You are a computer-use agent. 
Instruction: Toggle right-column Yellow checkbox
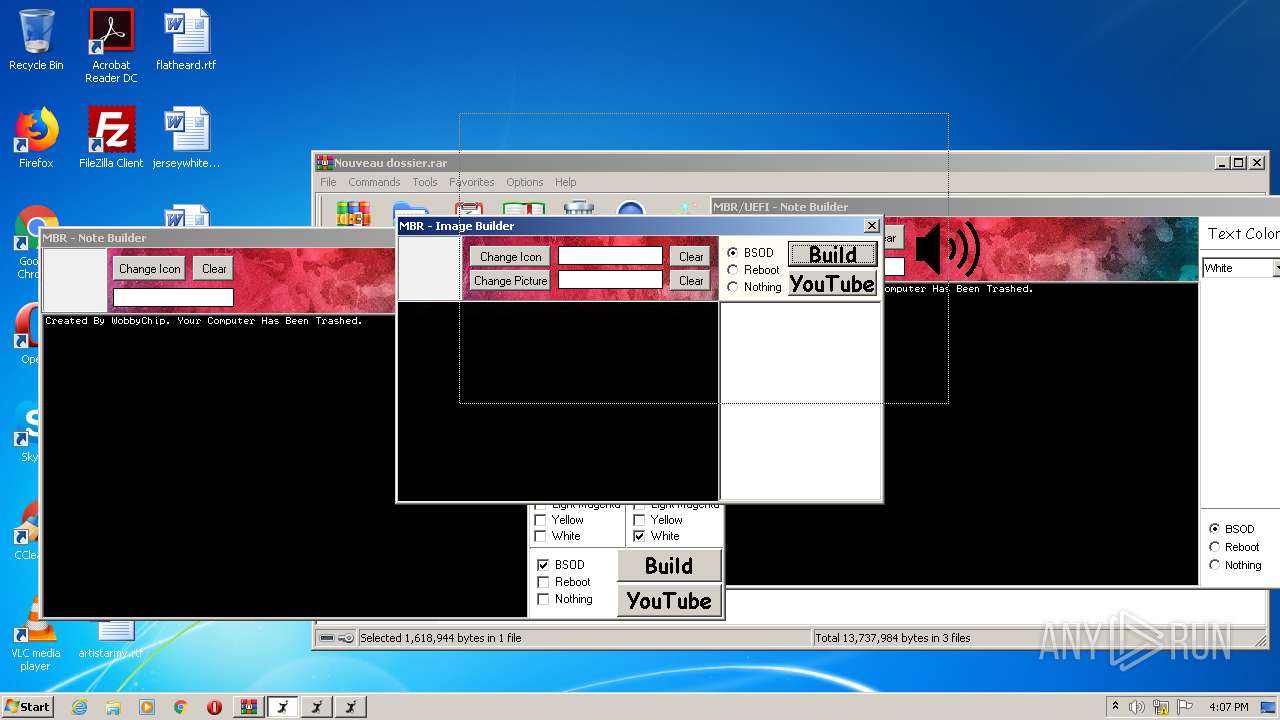tap(639, 520)
